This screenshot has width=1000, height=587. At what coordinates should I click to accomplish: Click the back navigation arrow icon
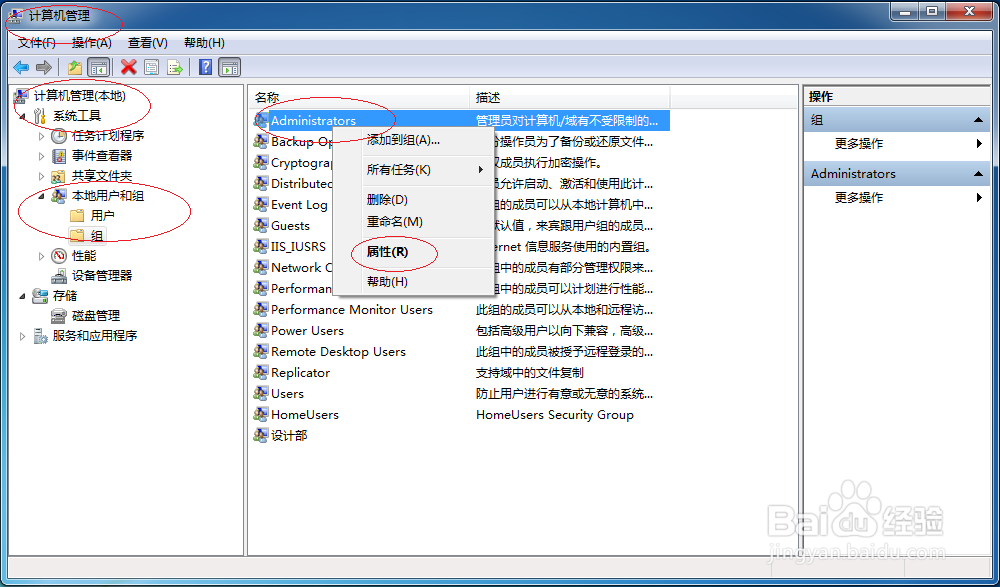(x=22, y=67)
